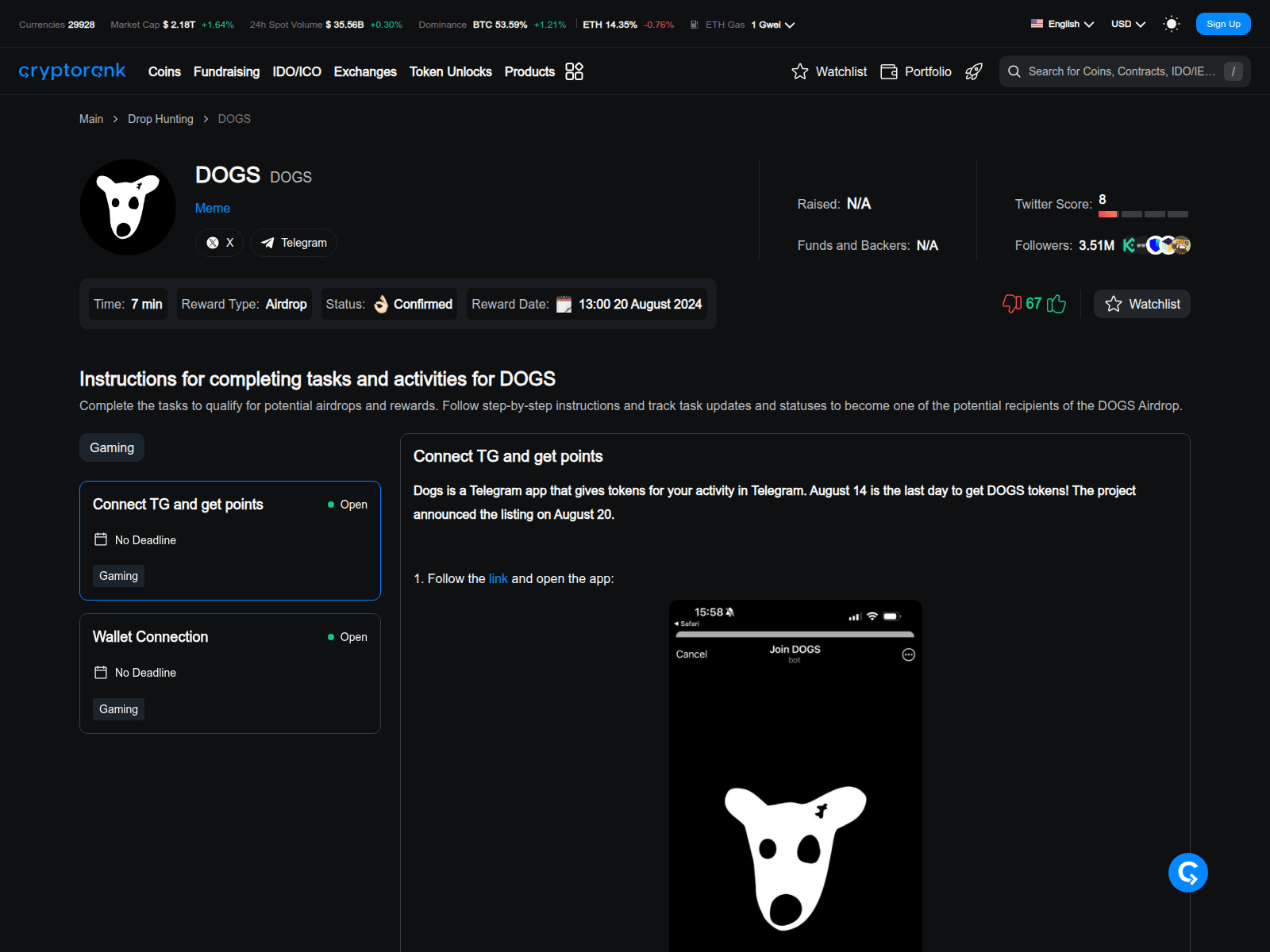This screenshot has height=952, width=1270.
Task: Go to Drop Hunting breadcrumb
Action: [x=160, y=119]
